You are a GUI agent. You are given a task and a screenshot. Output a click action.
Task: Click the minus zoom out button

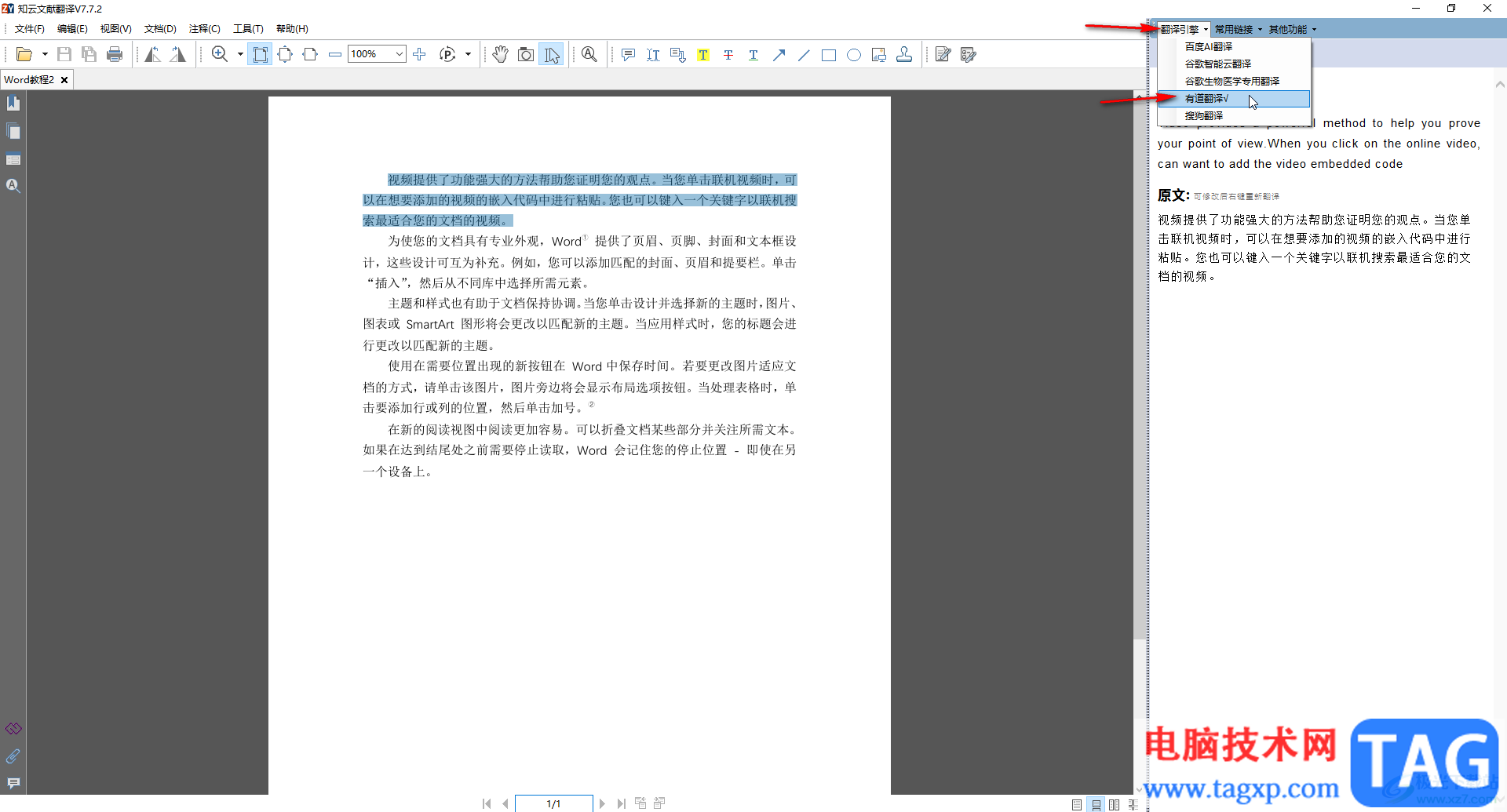335,54
